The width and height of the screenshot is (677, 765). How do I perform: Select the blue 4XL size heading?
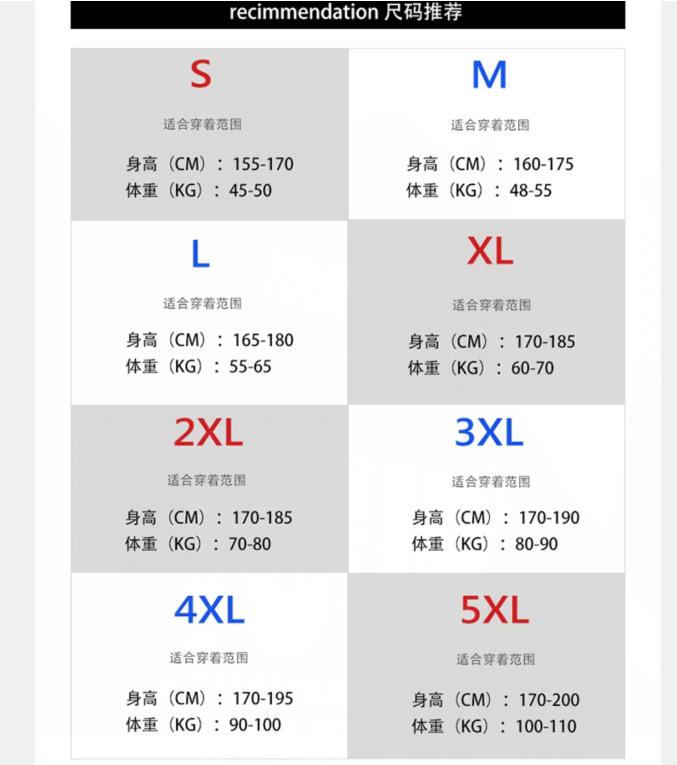coord(209,610)
